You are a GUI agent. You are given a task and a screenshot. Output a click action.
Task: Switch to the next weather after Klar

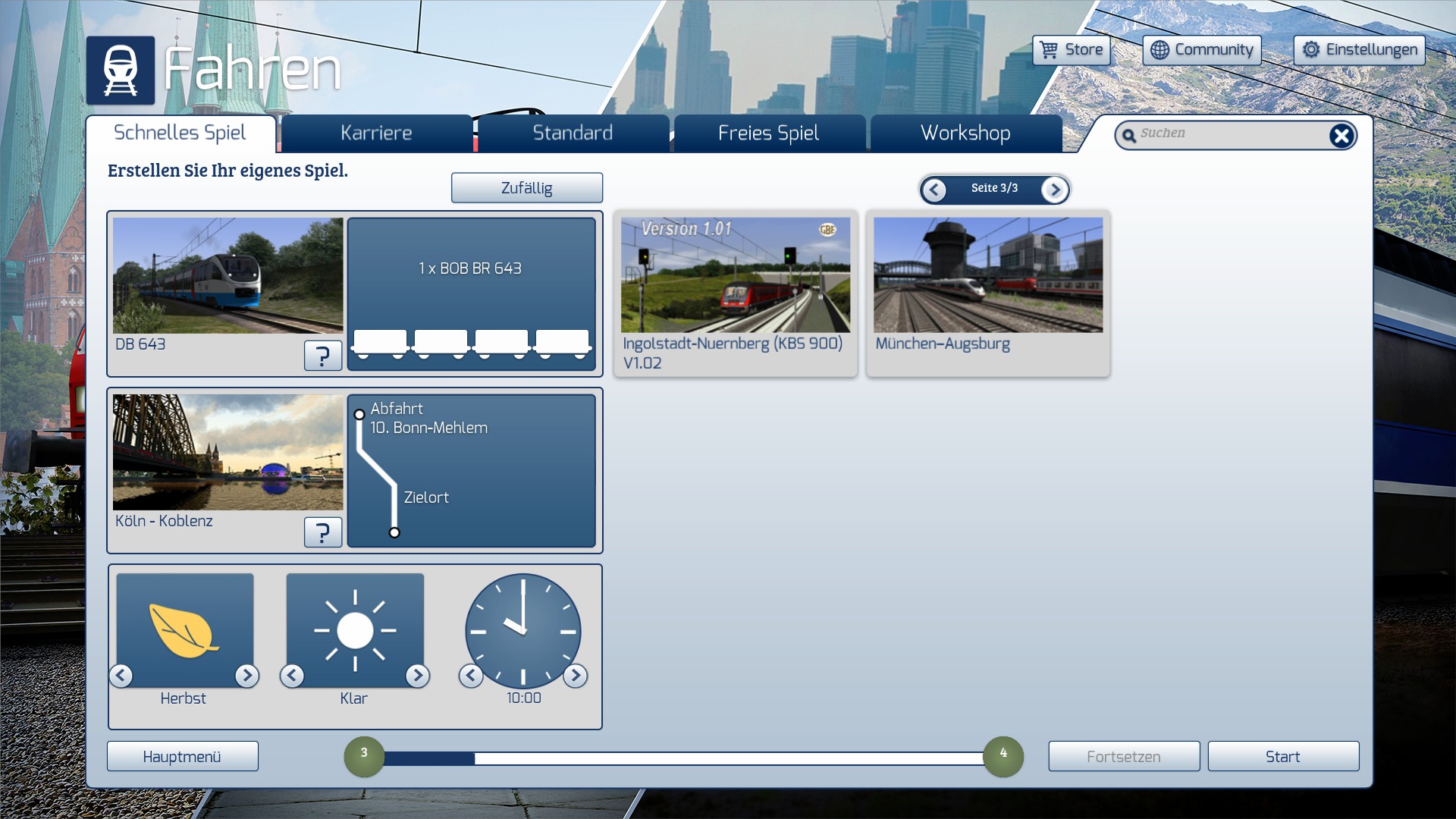417,675
